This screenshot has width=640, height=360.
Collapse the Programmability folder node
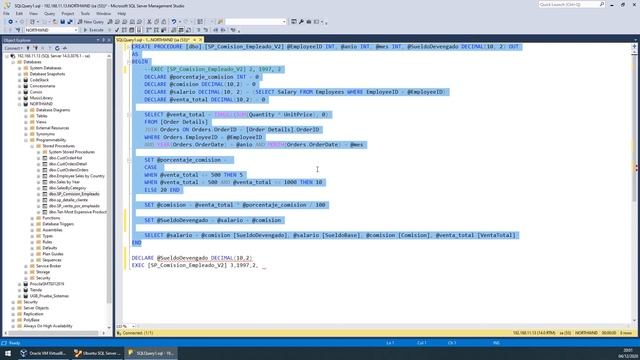pyautogui.click(x=26, y=140)
